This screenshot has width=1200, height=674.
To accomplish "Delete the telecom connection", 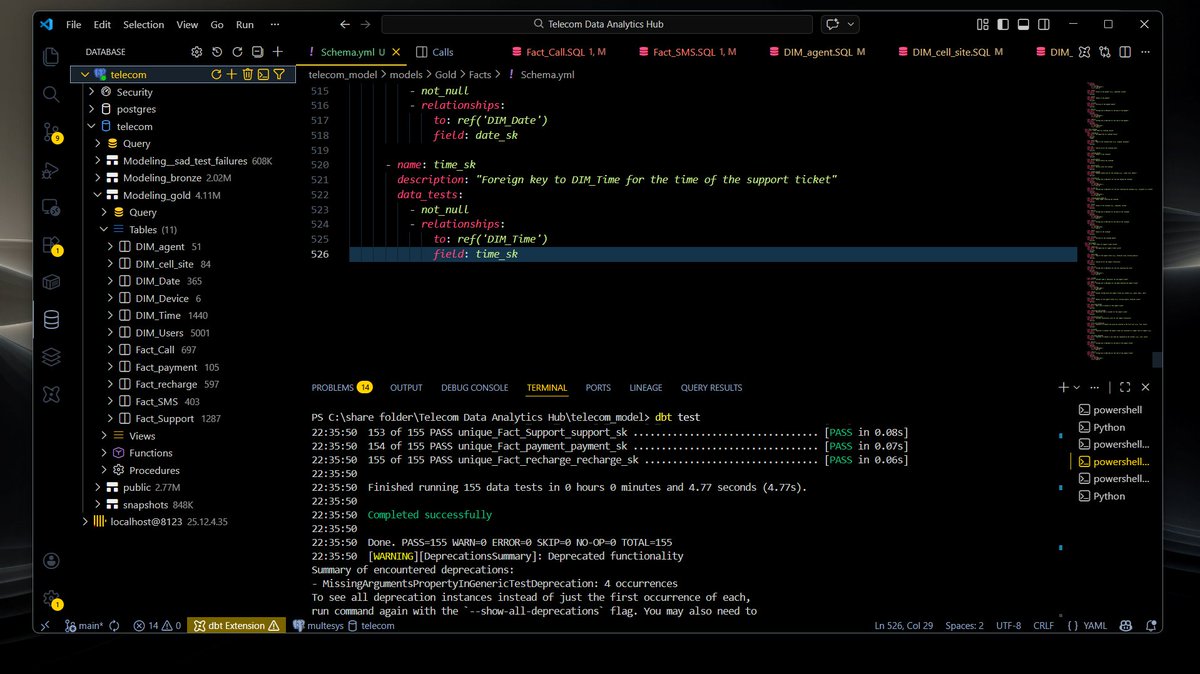I will point(247,74).
